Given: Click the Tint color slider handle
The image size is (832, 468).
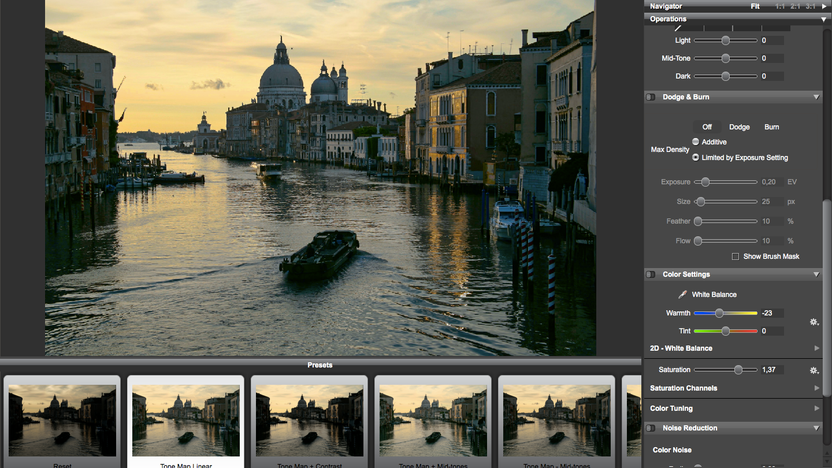Looking at the screenshot, I should click(725, 331).
